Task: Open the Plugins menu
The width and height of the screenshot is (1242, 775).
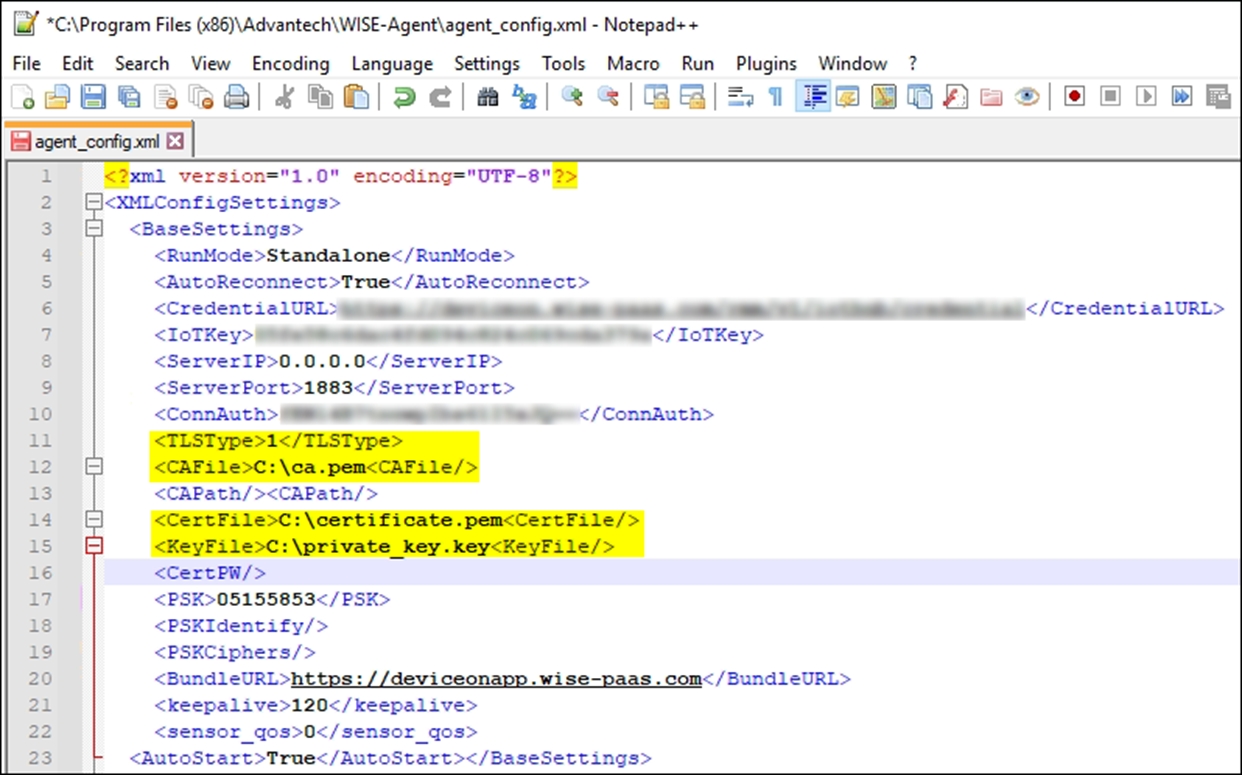Action: click(766, 63)
